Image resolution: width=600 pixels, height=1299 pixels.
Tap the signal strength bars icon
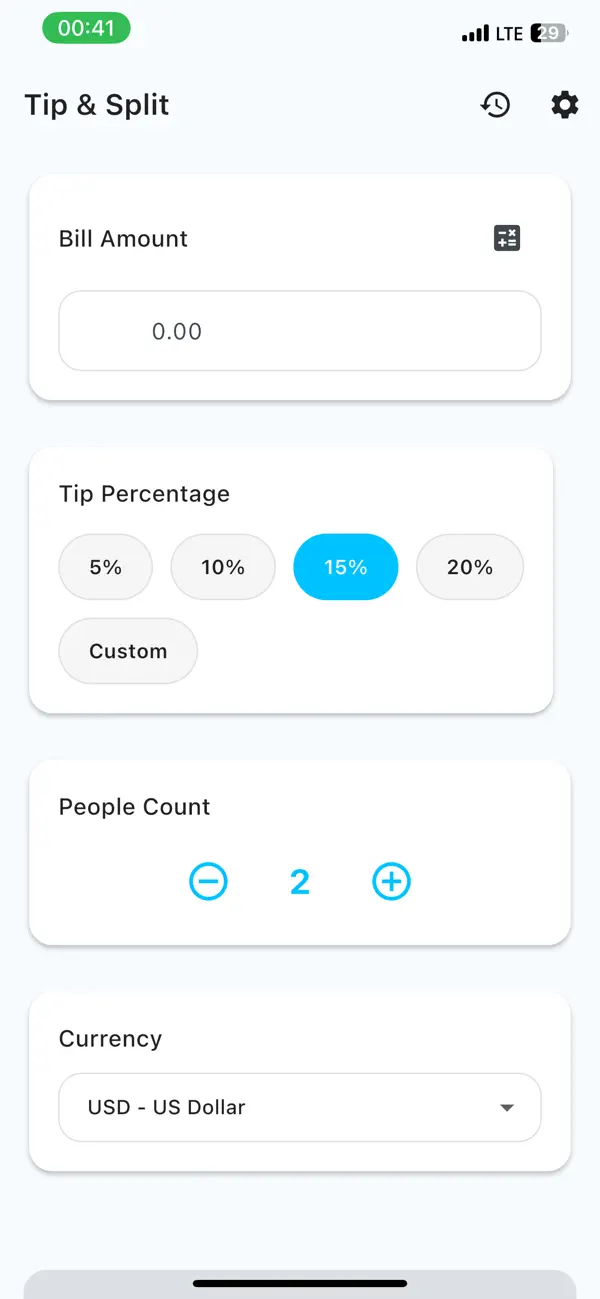474,33
